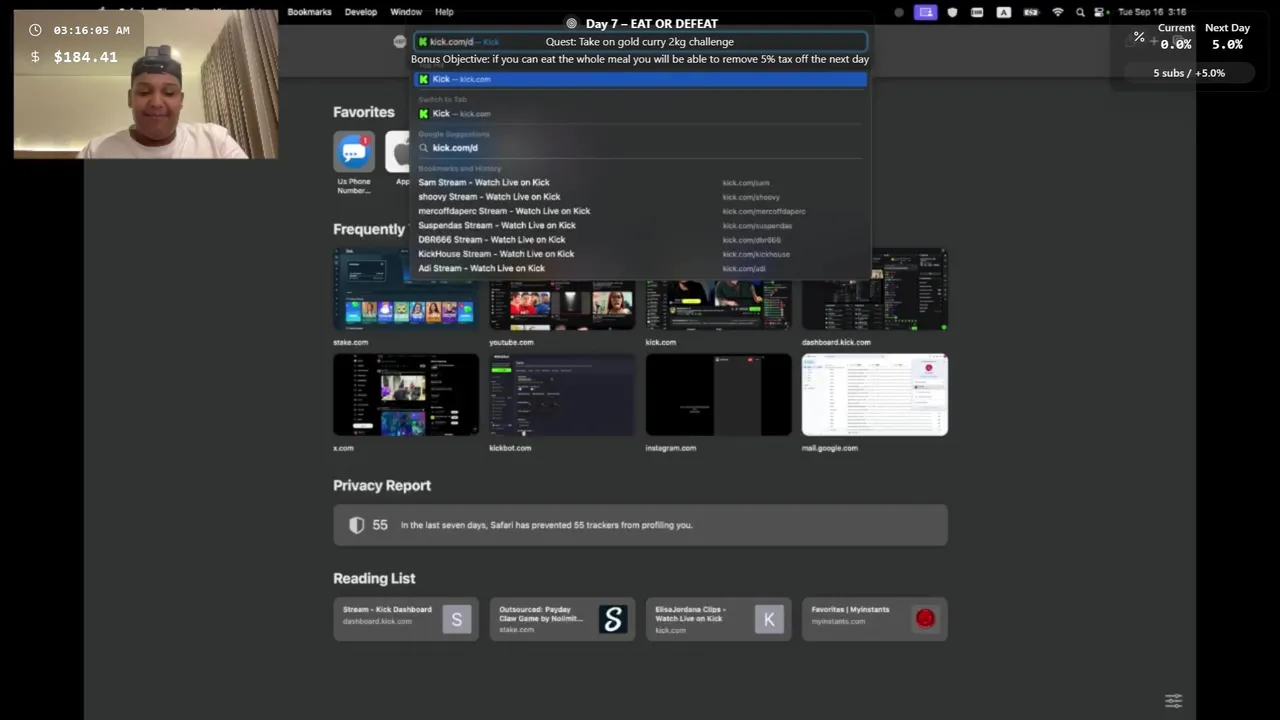Click the 'Favorites' section heading
1280x720 pixels.
tap(364, 113)
